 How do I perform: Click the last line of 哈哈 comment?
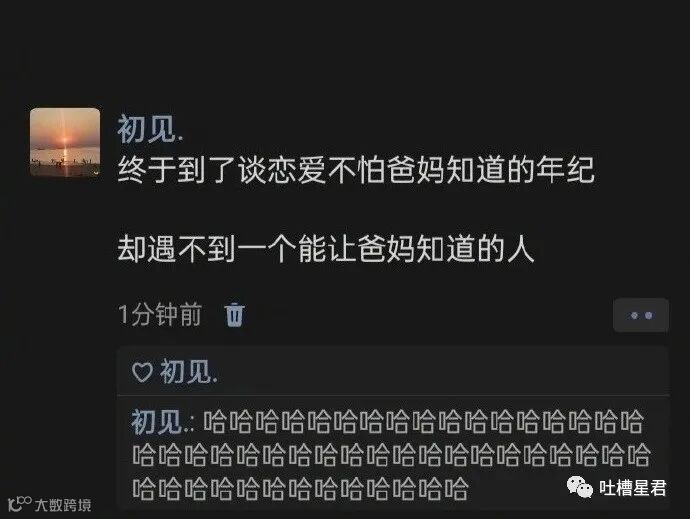300,488
